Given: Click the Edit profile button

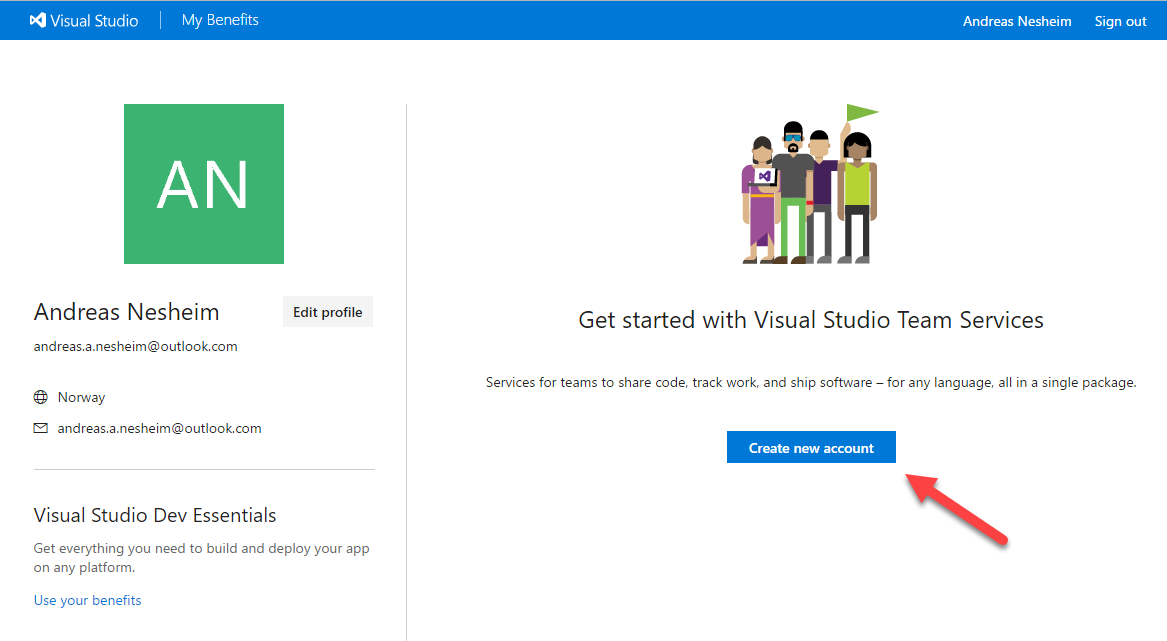Looking at the screenshot, I should pyautogui.click(x=327, y=312).
